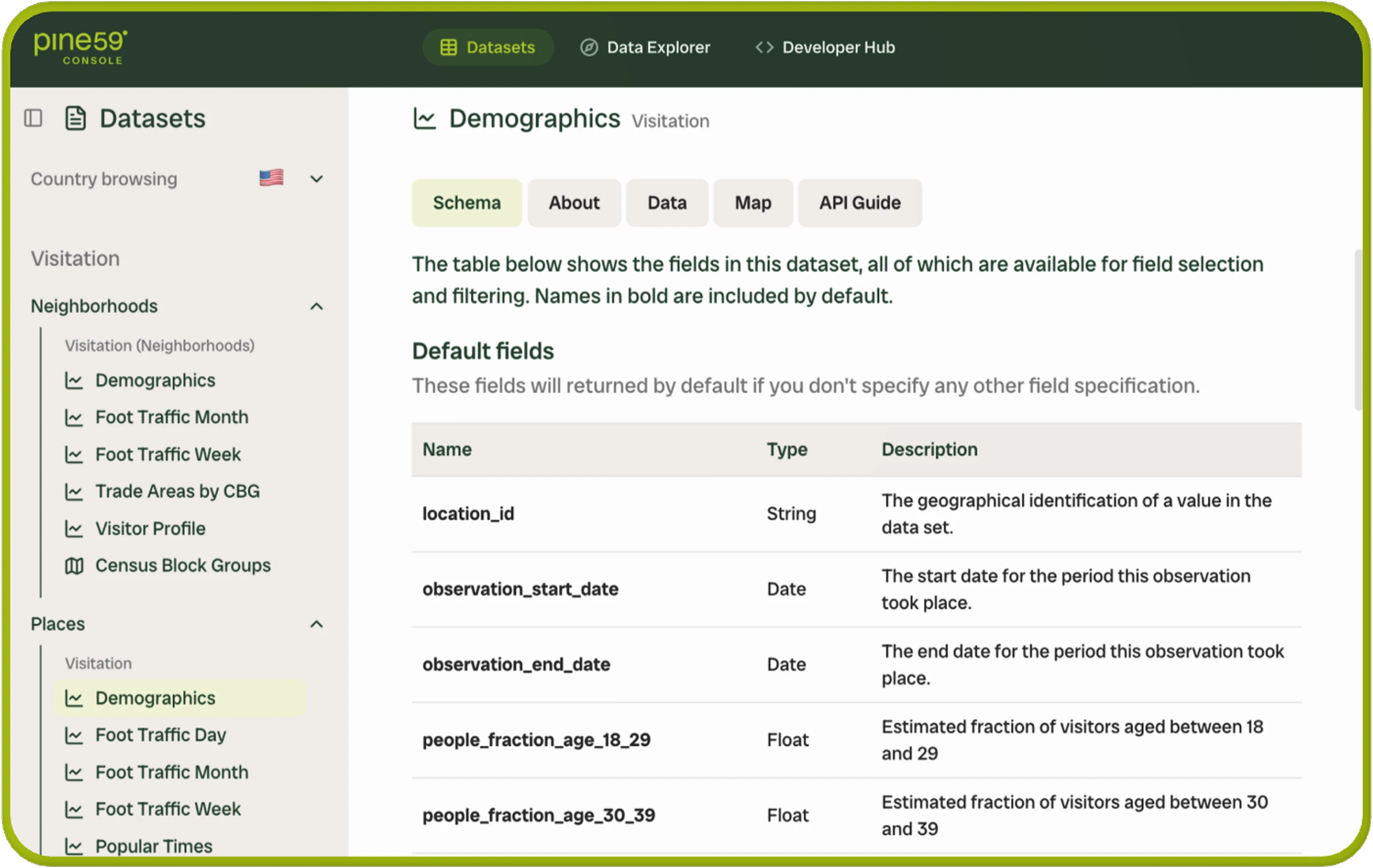
Task: Click the main content vertical scrollbar
Action: click(x=1358, y=330)
